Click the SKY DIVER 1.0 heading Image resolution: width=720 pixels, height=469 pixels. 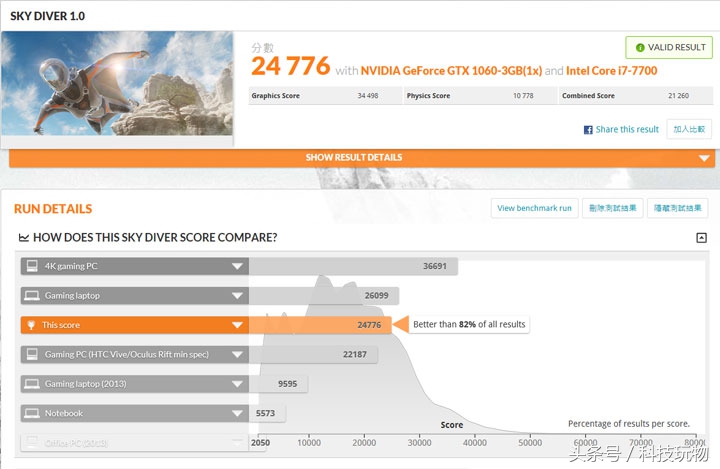47,16
